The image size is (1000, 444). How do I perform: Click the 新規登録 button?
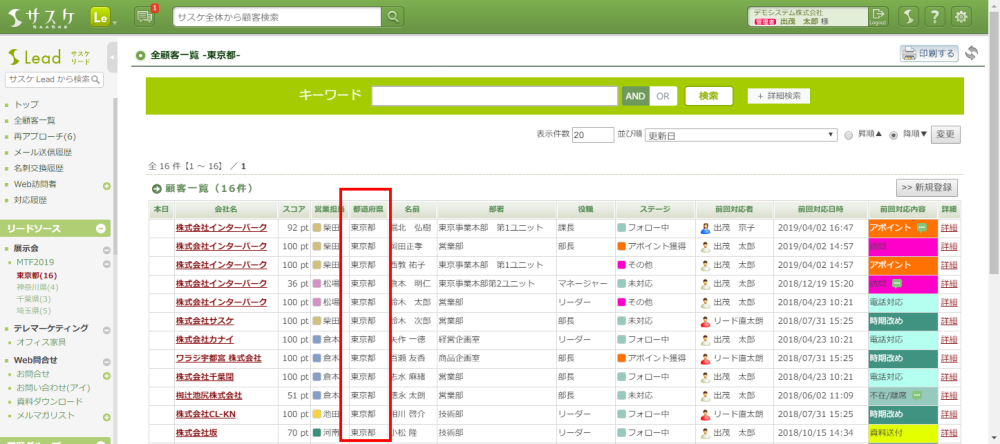pos(926,187)
